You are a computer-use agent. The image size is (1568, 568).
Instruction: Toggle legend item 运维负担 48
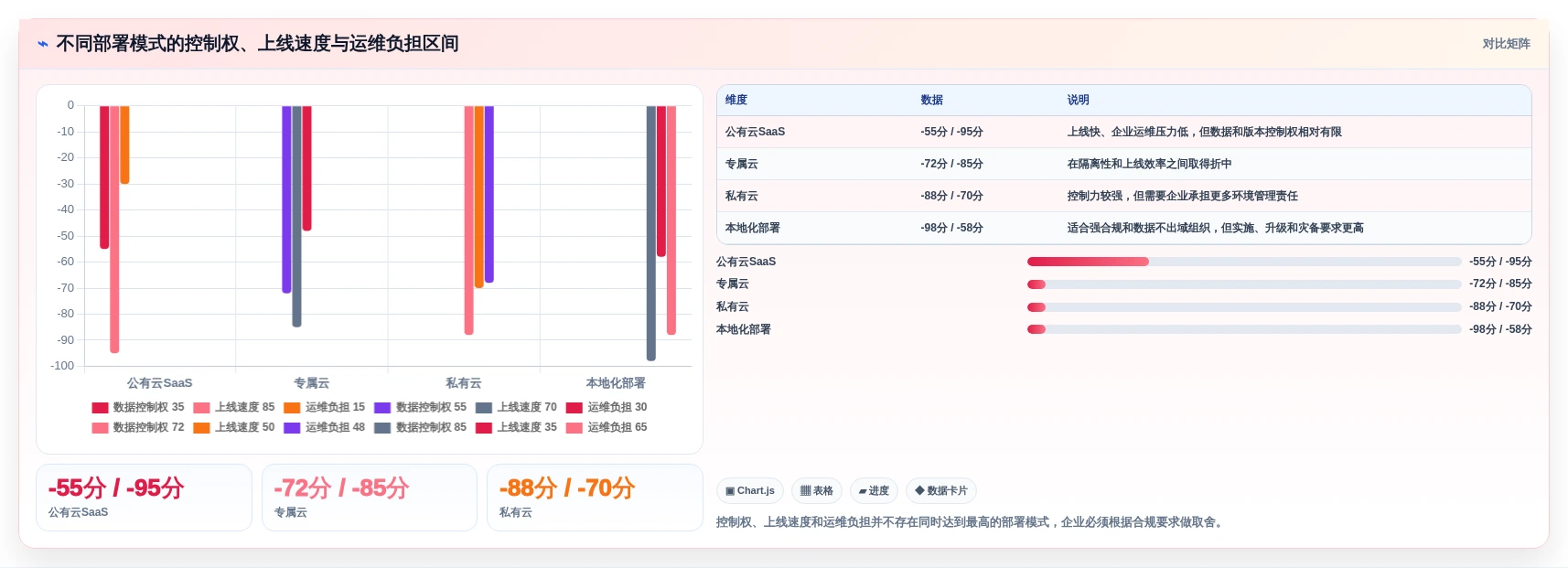point(325,428)
